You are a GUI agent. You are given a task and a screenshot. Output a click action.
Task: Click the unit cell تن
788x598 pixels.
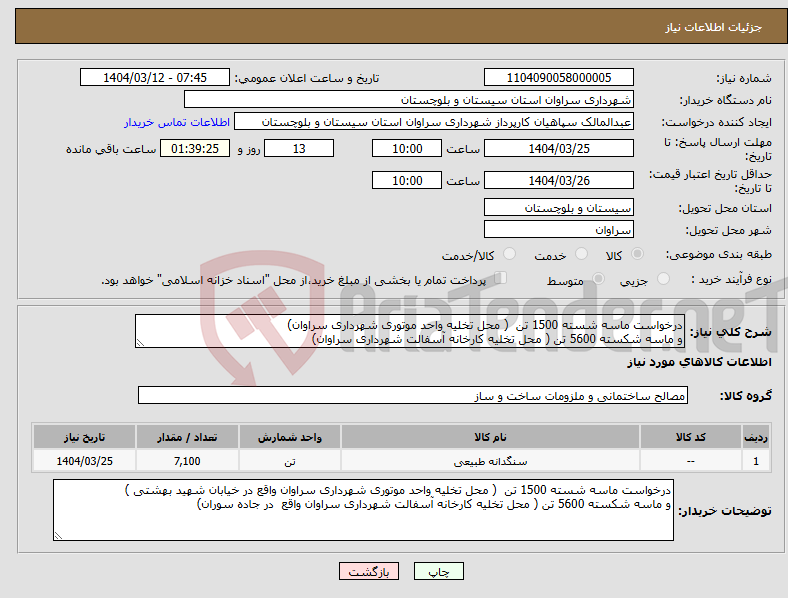pyautogui.click(x=290, y=461)
